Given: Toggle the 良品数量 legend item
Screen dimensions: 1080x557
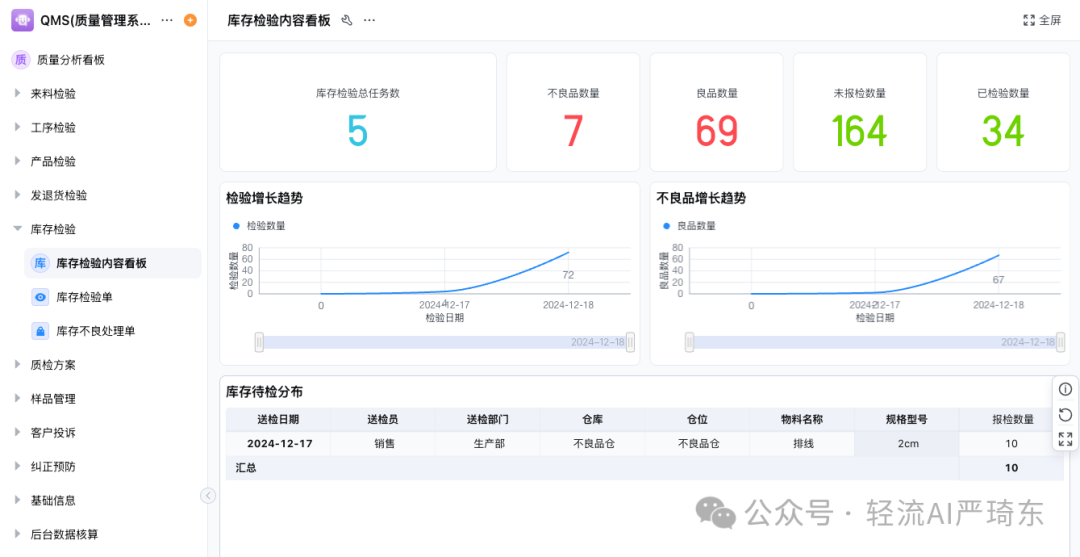Looking at the screenshot, I should (x=689, y=225).
